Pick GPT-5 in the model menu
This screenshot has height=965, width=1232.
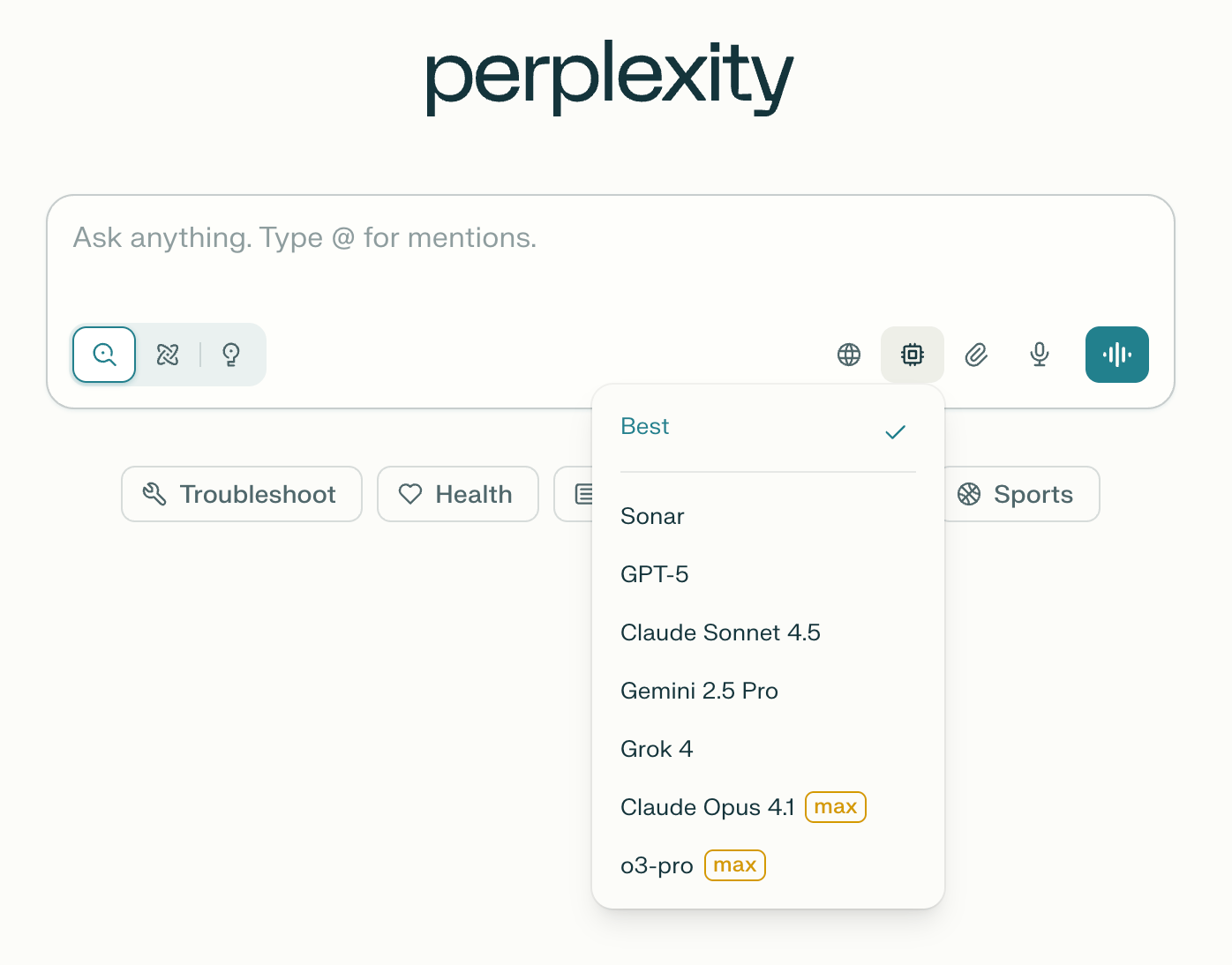(x=655, y=575)
